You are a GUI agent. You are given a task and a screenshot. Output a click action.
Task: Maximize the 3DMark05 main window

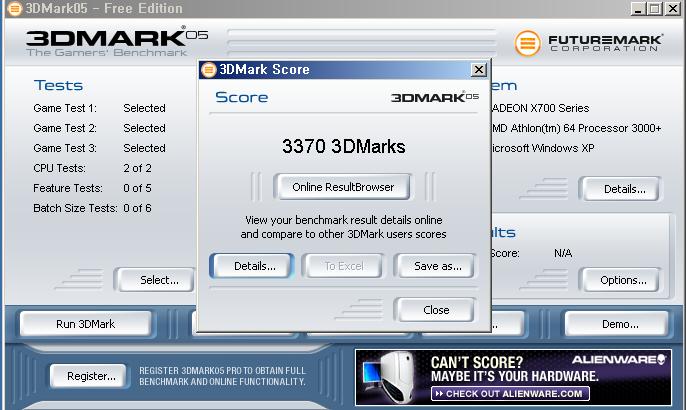click(x=654, y=8)
